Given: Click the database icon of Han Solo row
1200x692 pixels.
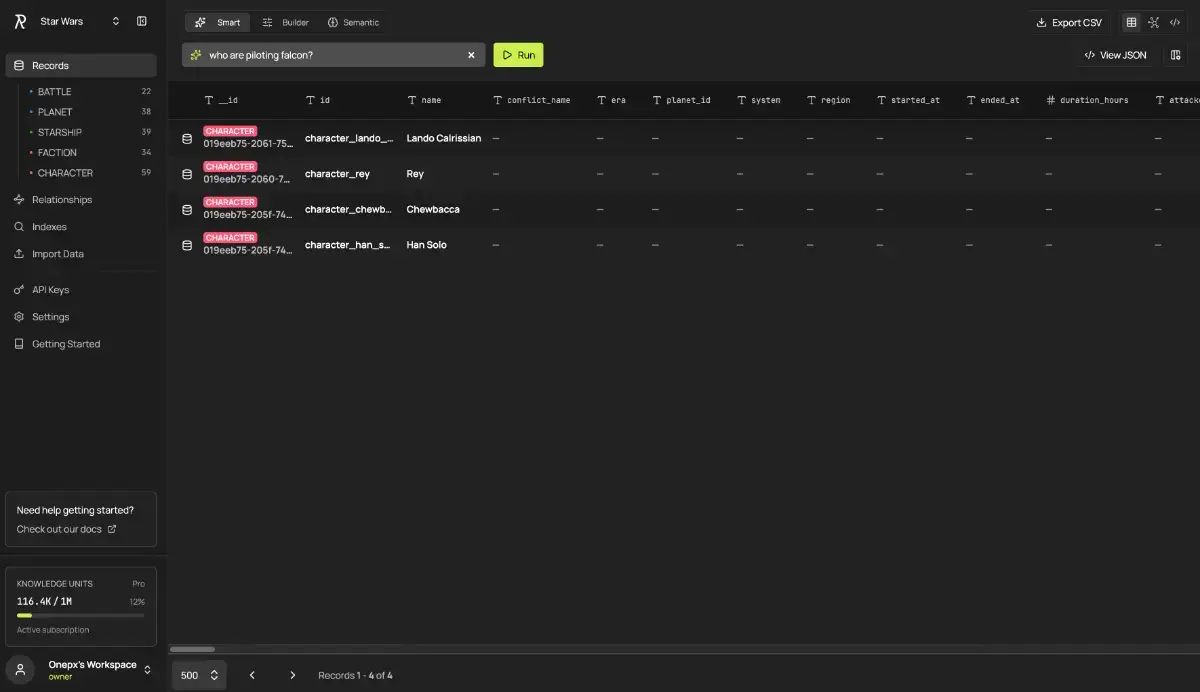Looking at the screenshot, I should [x=187, y=245].
